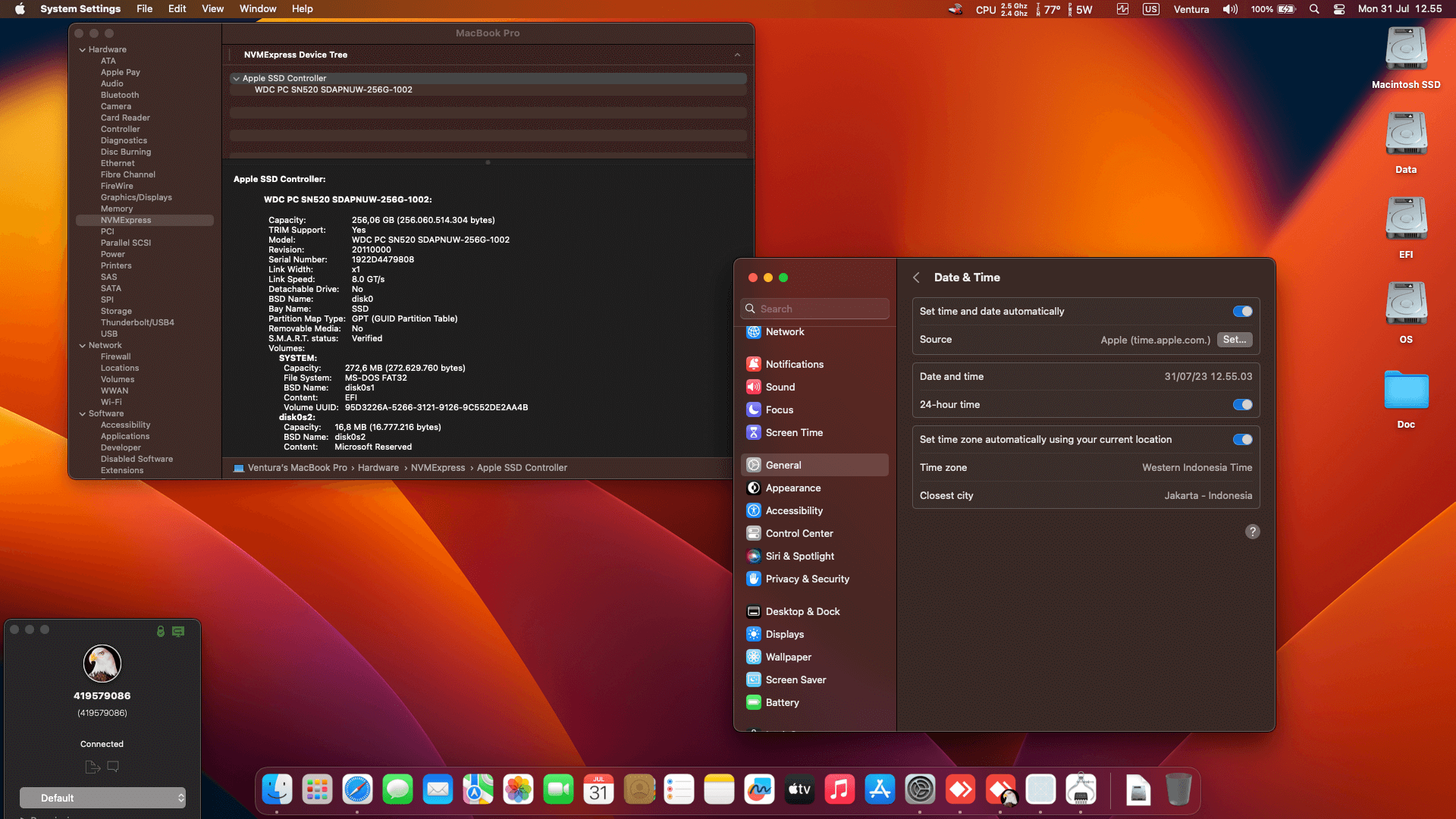Click the volume icon in the menu bar

tap(1230, 9)
